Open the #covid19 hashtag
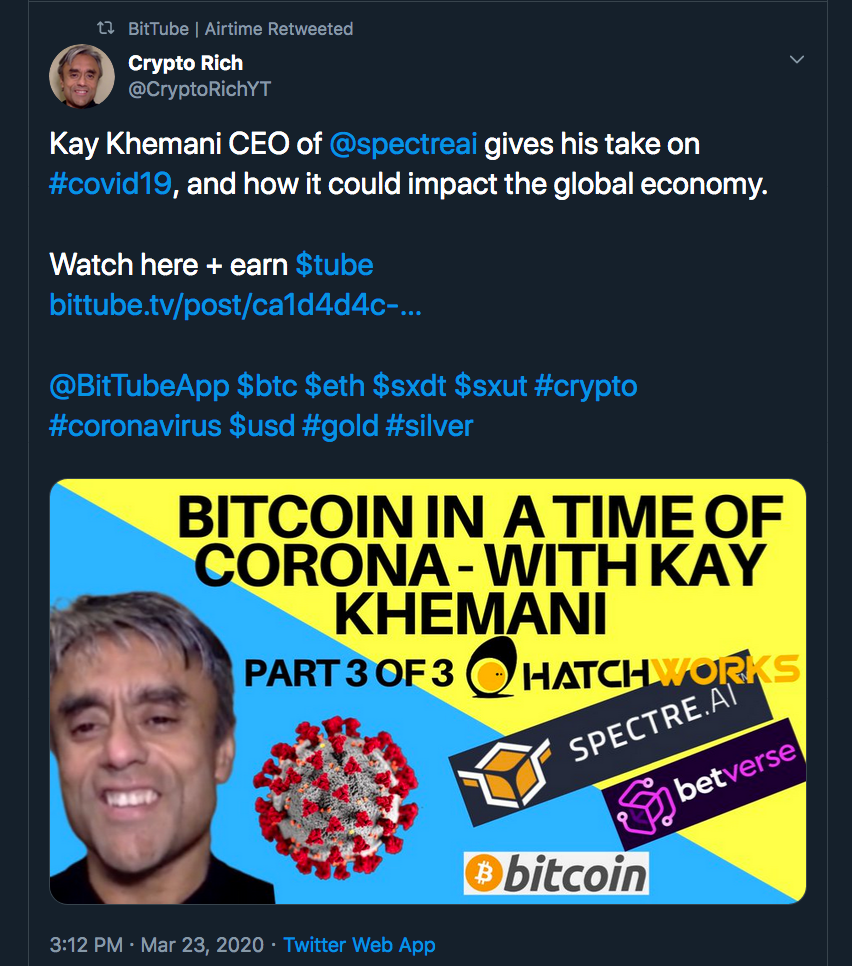This screenshot has height=966, width=852. 110,185
